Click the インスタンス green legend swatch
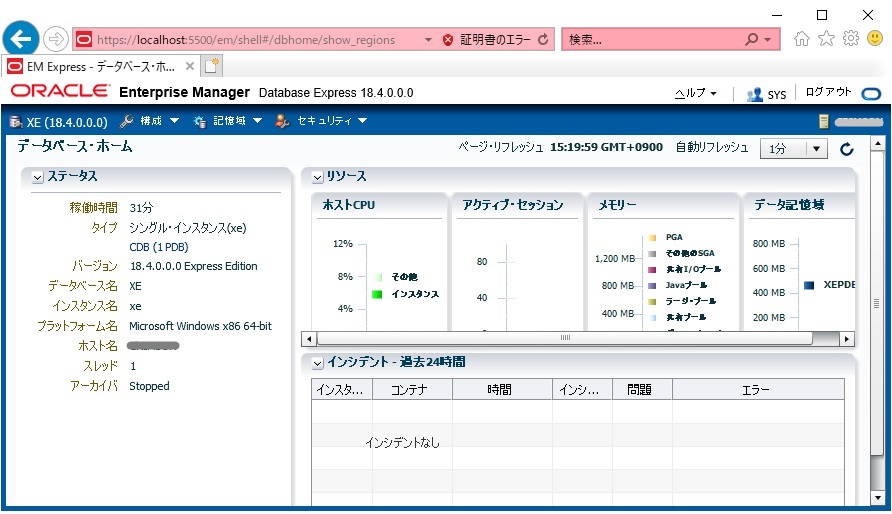The height and width of the screenshot is (514, 892). (x=377, y=294)
